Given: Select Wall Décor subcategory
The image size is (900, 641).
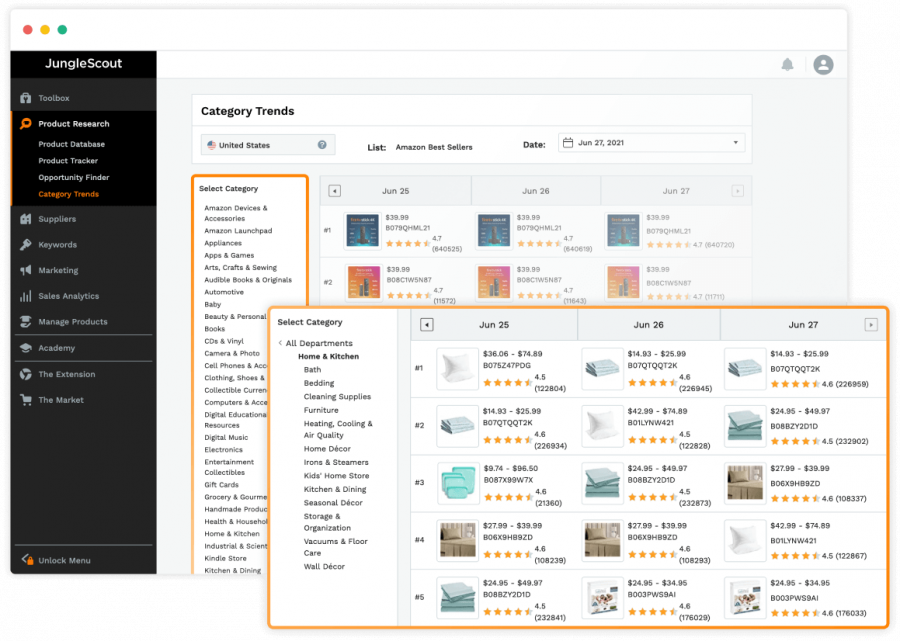Looking at the screenshot, I should coord(324,567).
